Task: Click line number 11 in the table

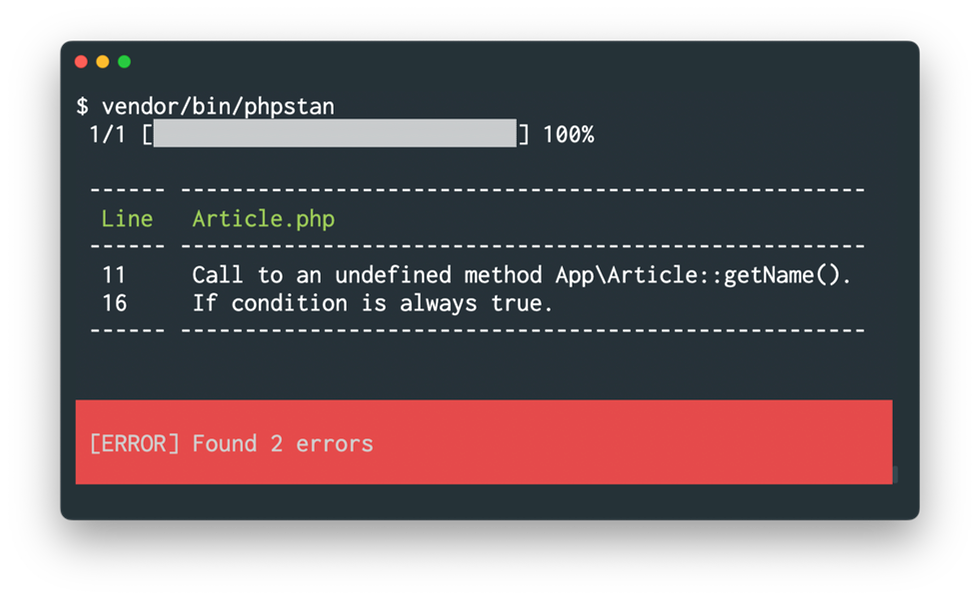Action: point(114,275)
